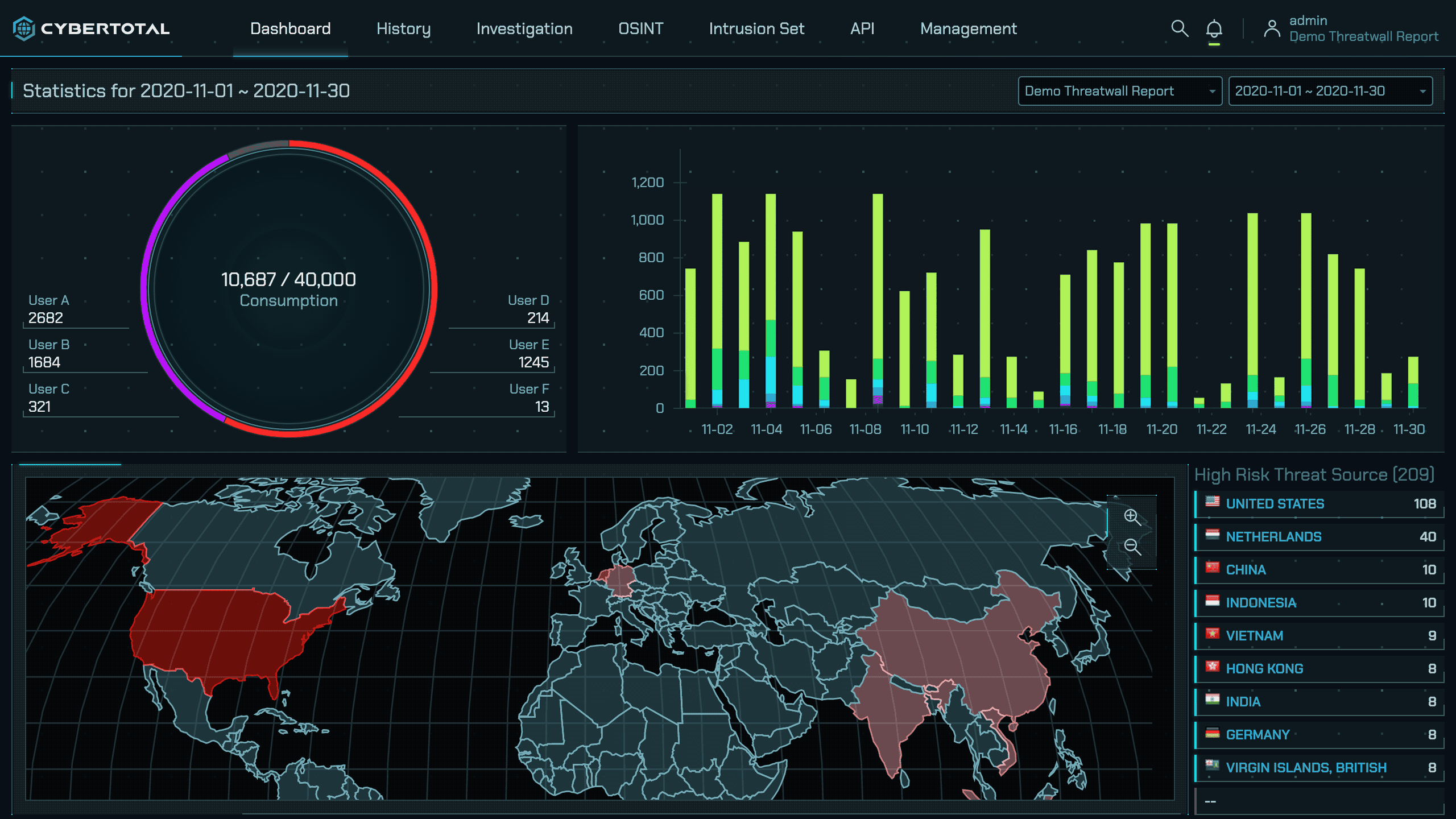Click the China flag icon
The image size is (1456, 819).
coord(1213,568)
